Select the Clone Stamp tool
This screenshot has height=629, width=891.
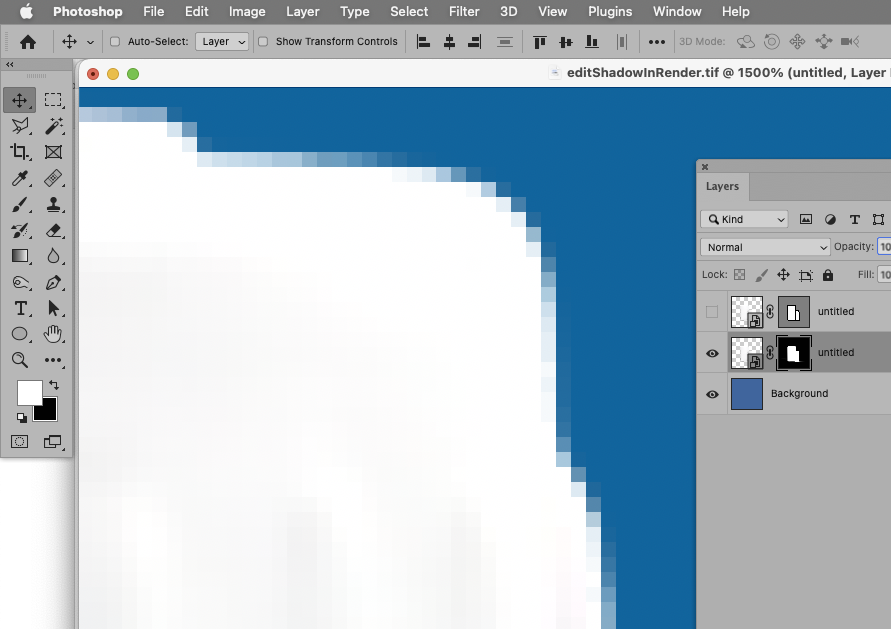point(54,204)
